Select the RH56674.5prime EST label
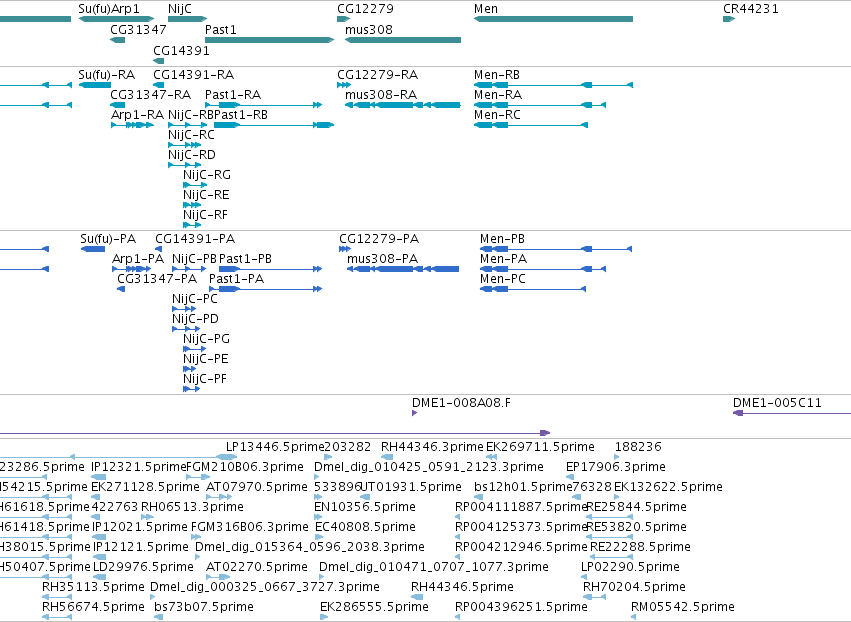This screenshot has width=851, height=622. [93, 607]
